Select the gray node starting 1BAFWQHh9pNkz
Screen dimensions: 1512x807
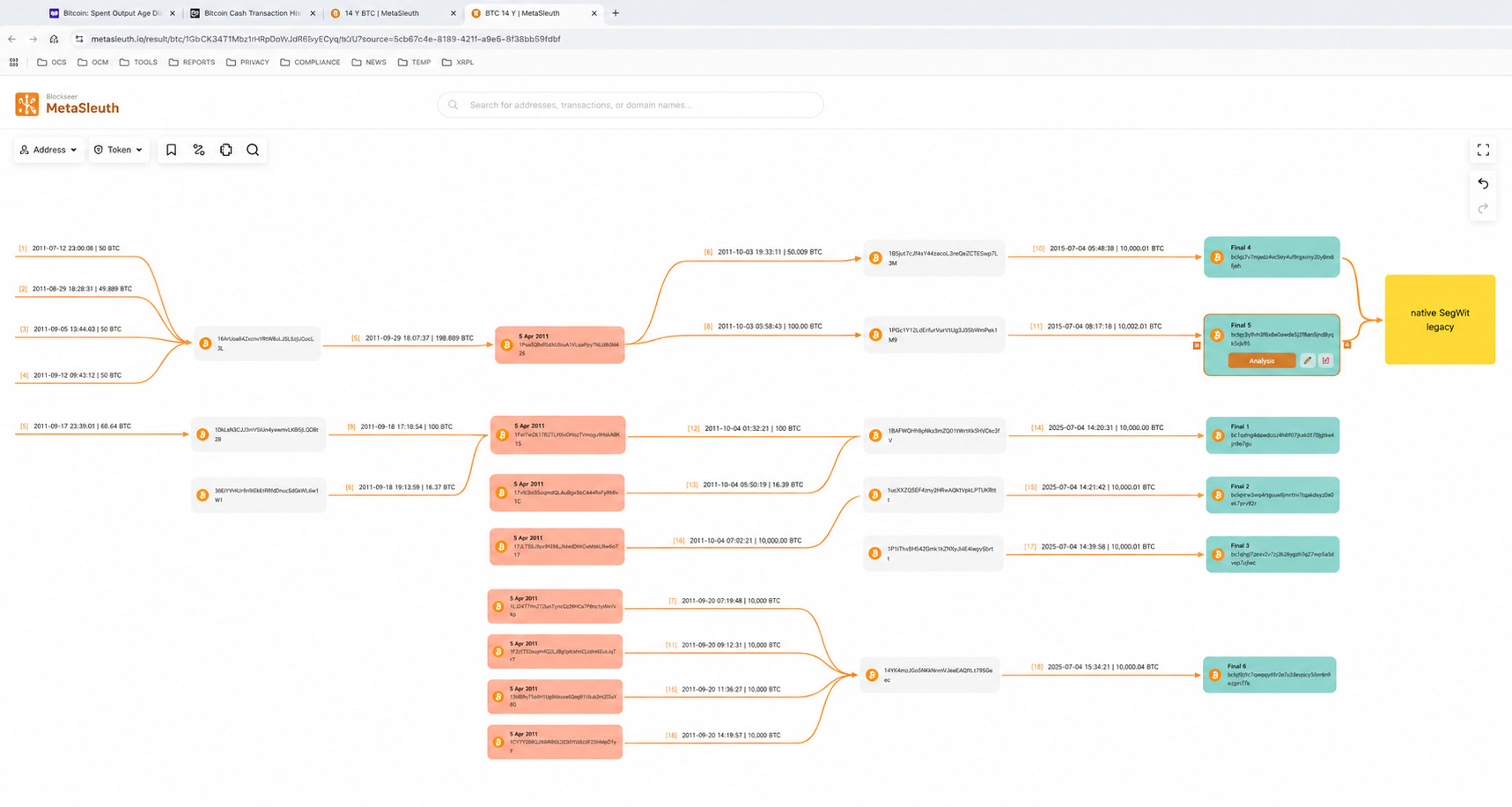pyautogui.click(x=933, y=435)
